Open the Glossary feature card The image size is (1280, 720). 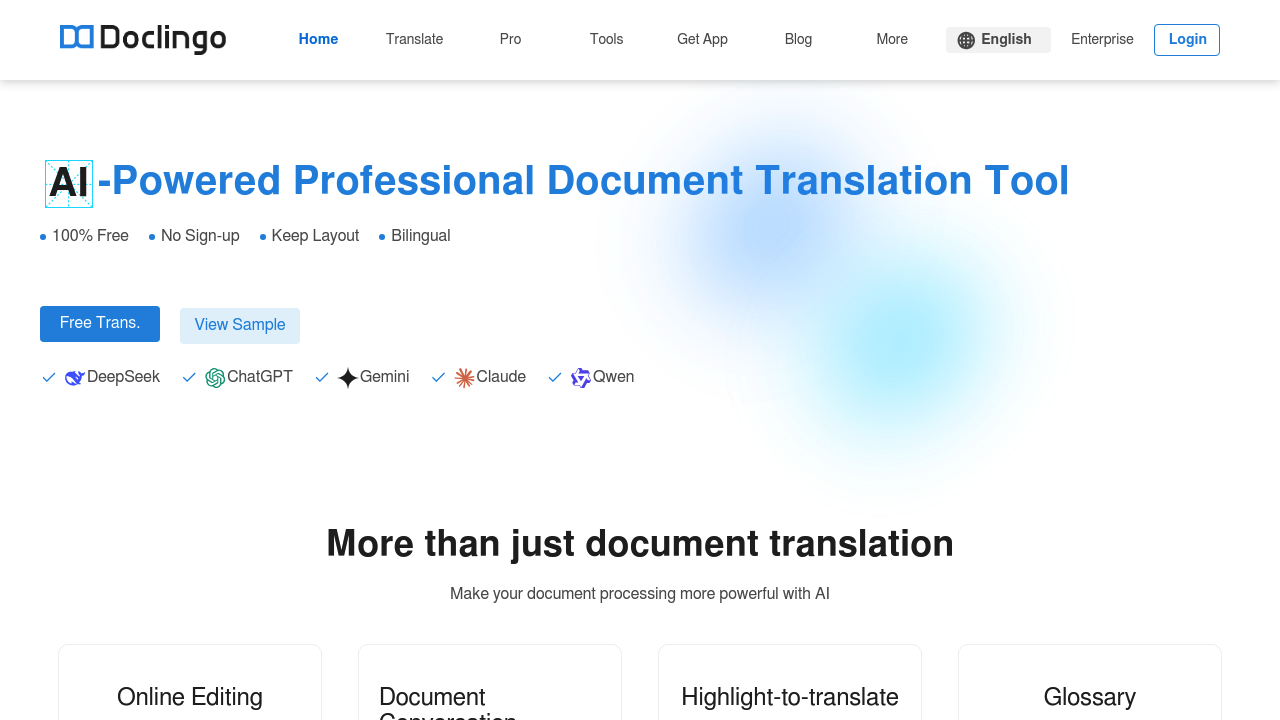1089,697
